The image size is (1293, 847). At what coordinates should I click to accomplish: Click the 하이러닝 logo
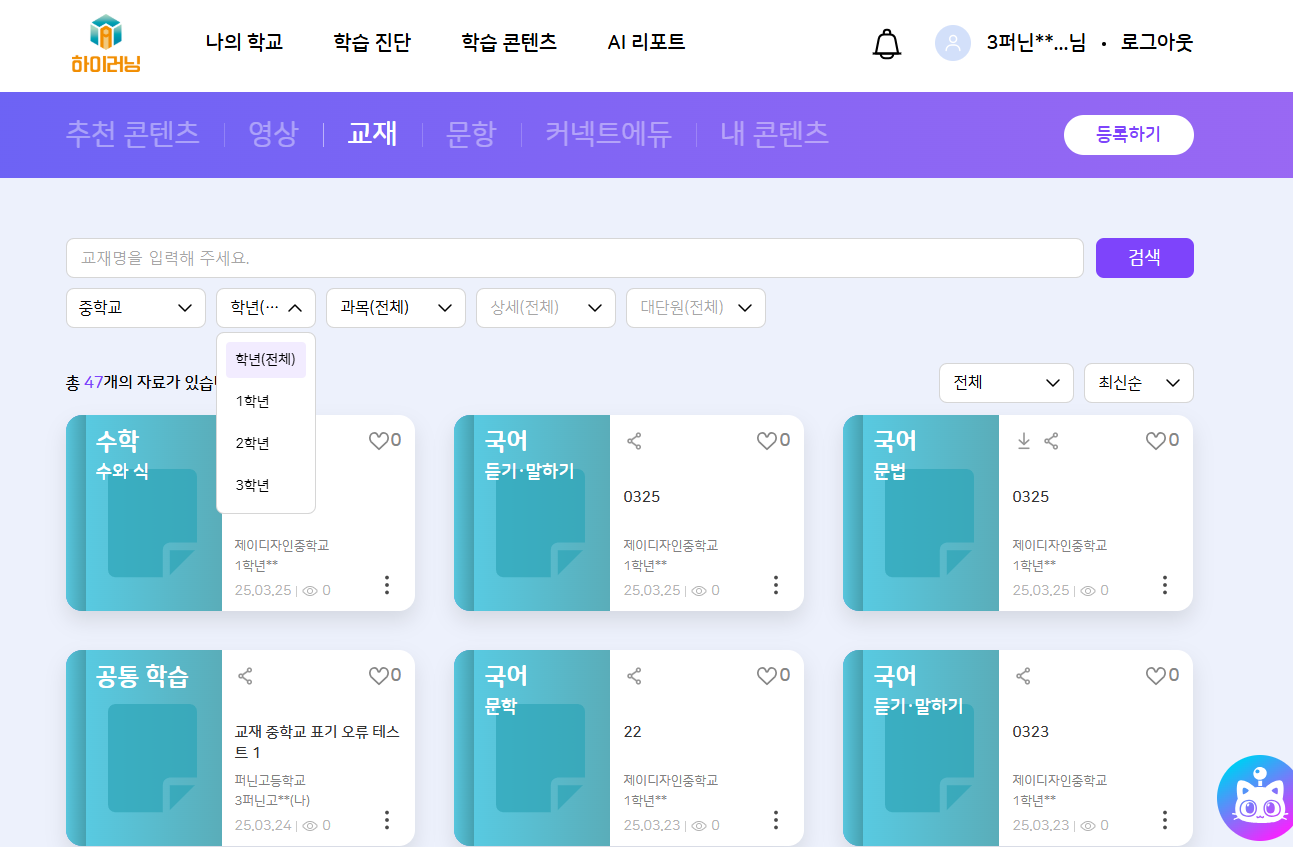click(105, 45)
